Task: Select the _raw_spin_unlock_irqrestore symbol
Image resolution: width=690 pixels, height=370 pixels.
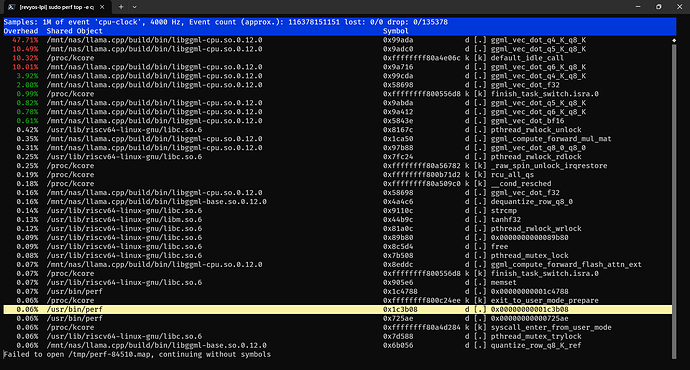Action: (549, 166)
